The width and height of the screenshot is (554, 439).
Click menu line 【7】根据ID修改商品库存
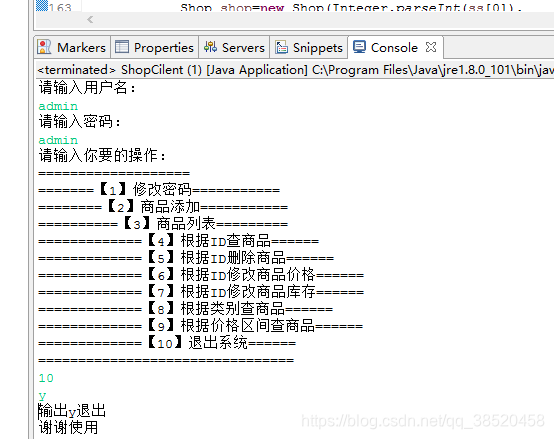click(x=201, y=292)
